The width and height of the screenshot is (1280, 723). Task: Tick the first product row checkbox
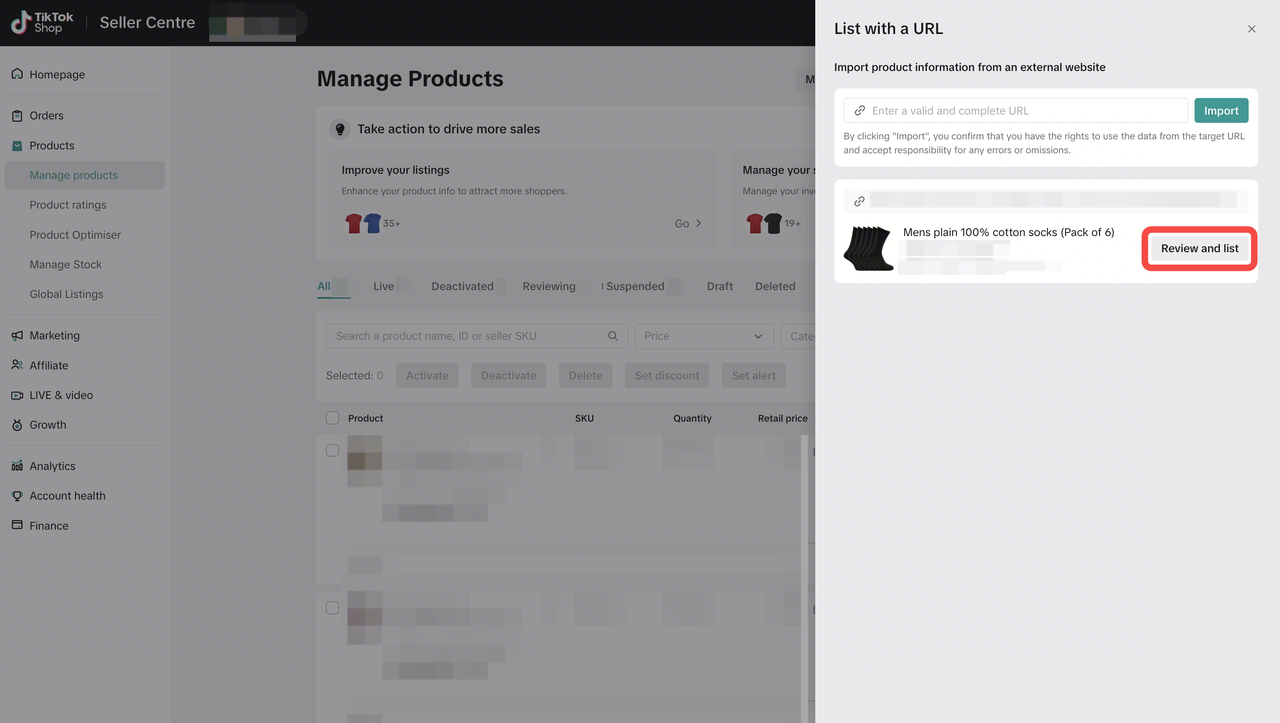tap(332, 450)
